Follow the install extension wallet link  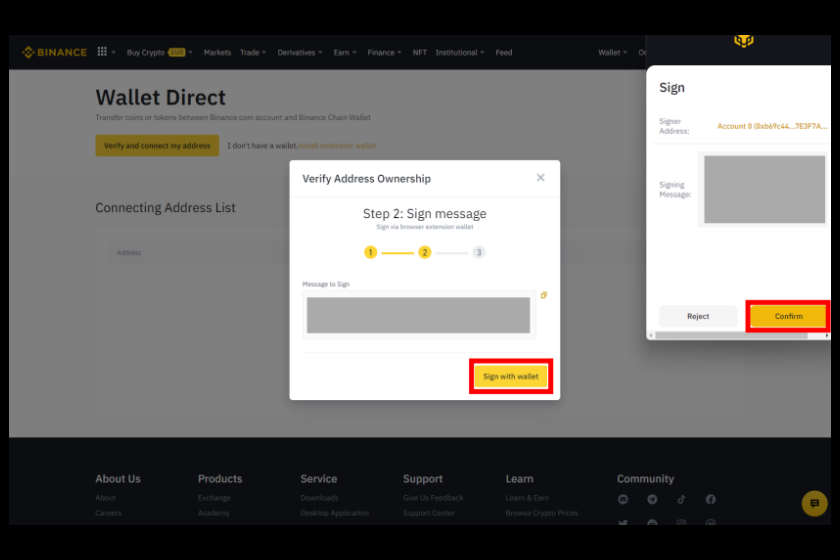click(336, 146)
